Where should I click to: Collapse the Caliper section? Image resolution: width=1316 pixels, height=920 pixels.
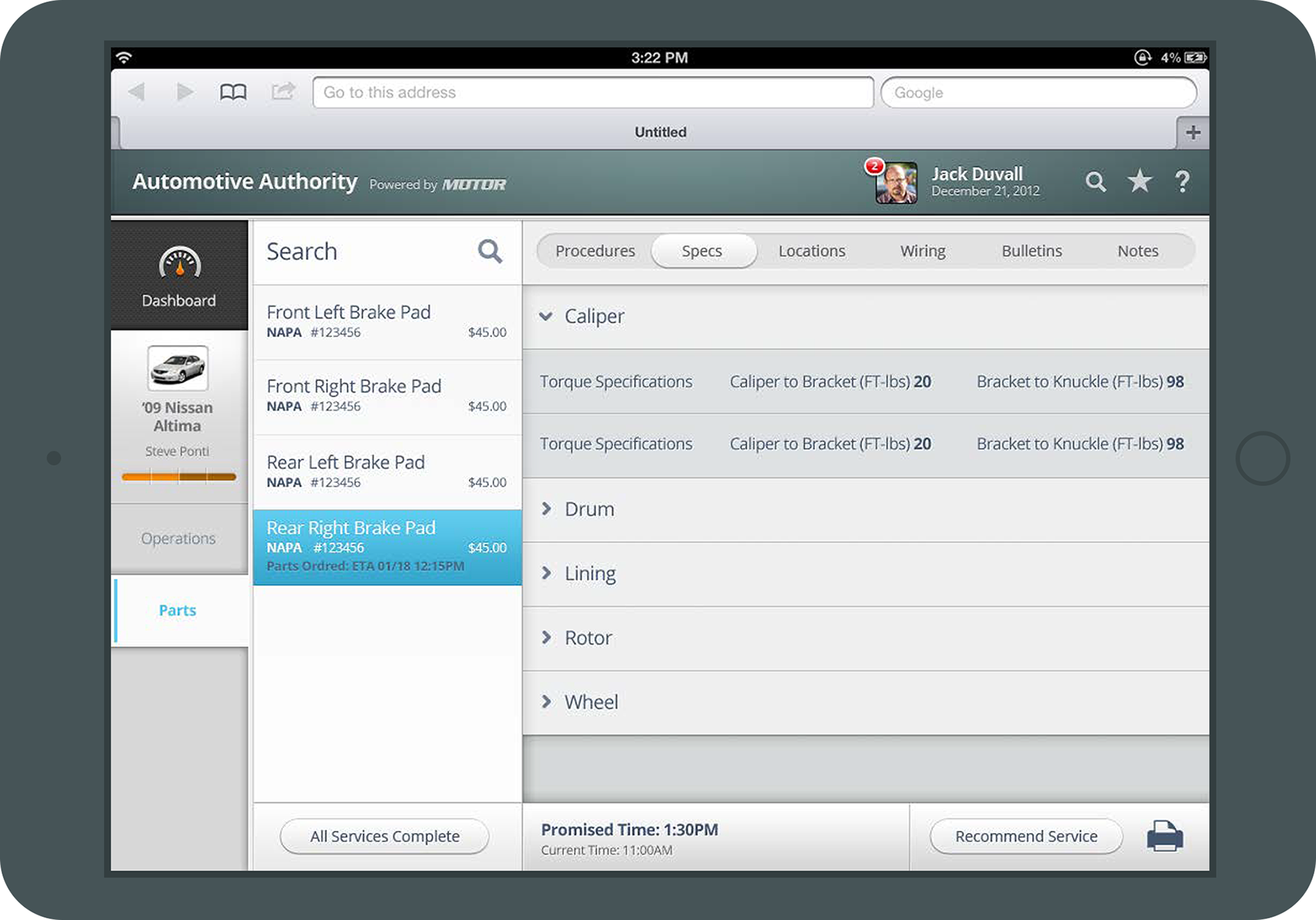(x=545, y=316)
